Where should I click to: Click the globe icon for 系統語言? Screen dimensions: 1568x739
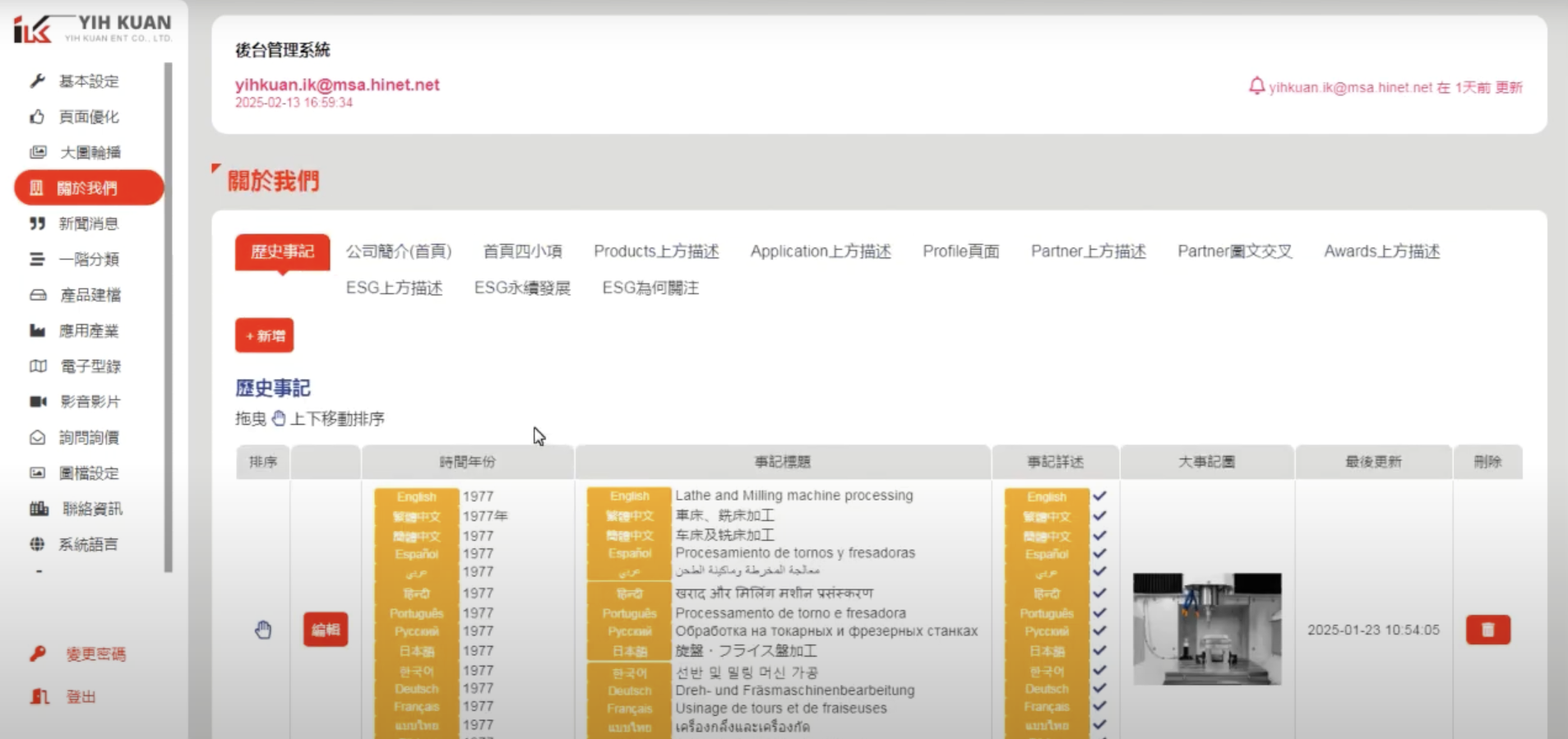(x=37, y=544)
